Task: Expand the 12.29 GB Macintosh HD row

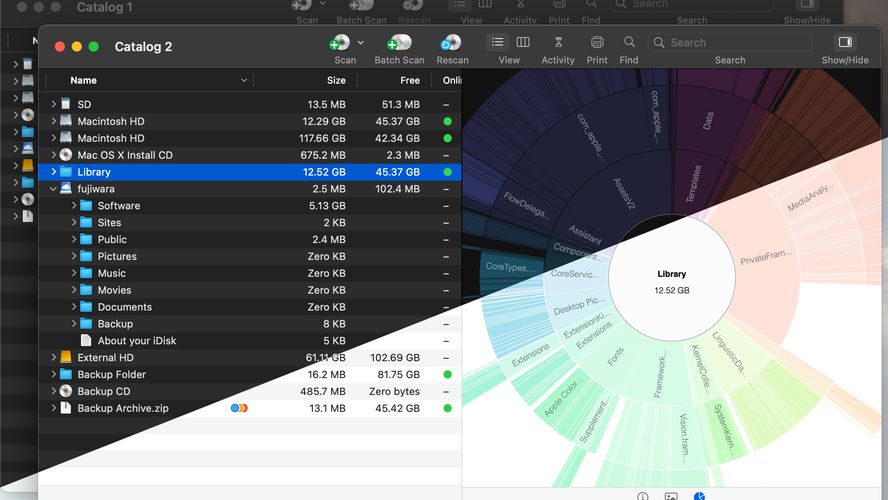Action: point(53,121)
